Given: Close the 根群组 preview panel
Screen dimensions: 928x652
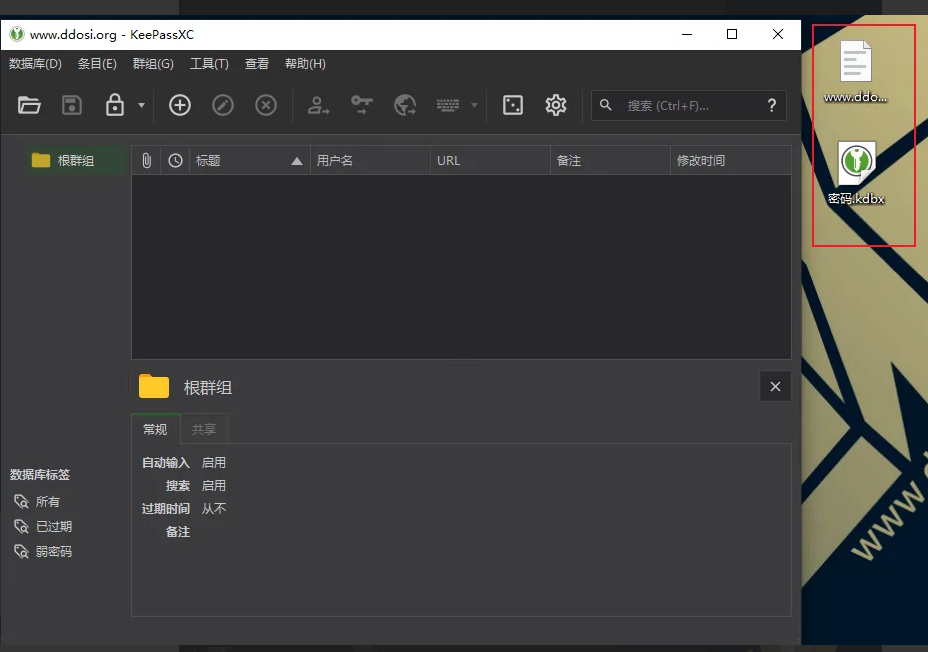Looking at the screenshot, I should click(775, 386).
